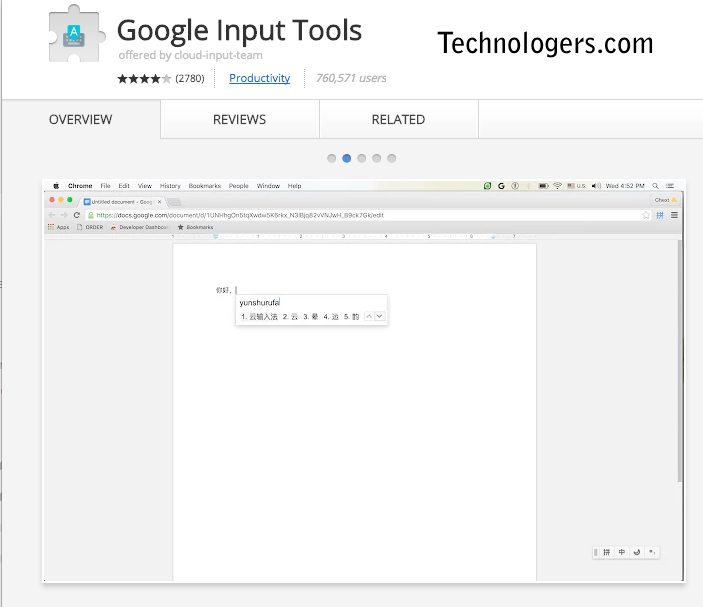Close the 'Untitled document' tab in preview
The height and width of the screenshot is (607, 703).
(159, 202)
